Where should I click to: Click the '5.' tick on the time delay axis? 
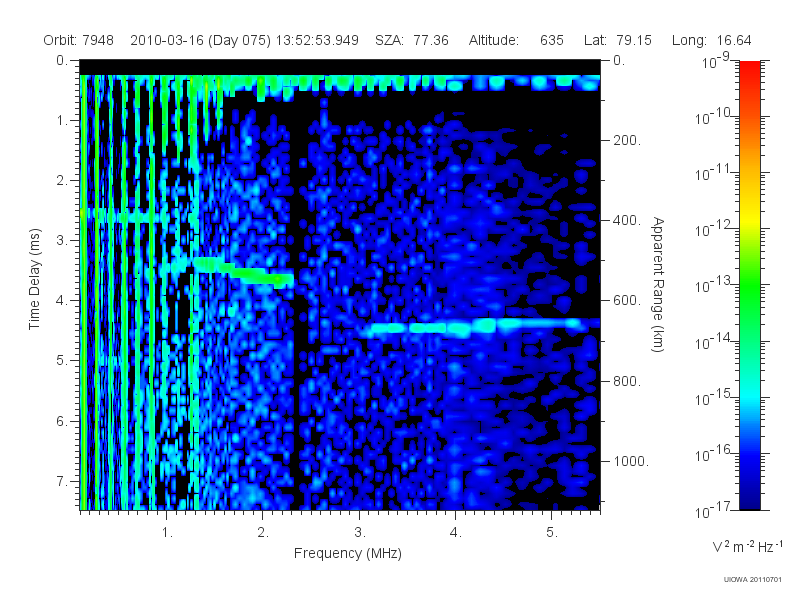pyautogui.click(x=62, y=361)
